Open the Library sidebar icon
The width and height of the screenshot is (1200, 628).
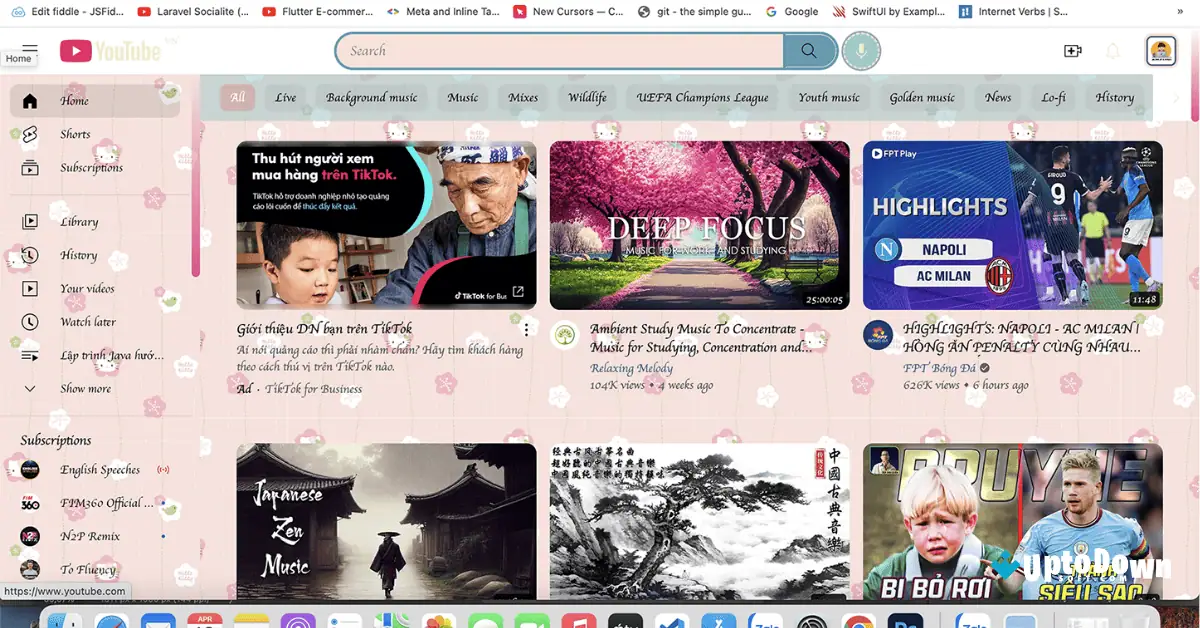pyautogui.click(x=30, y=221)
